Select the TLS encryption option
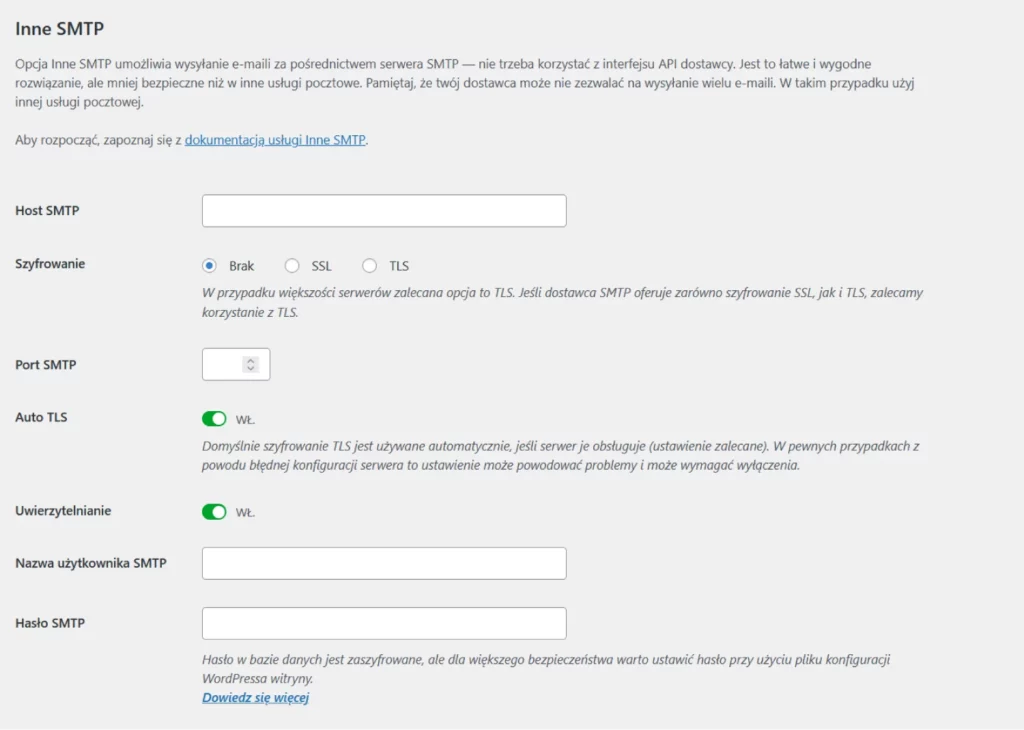The image size is (1024, 730). pos(369,265)
